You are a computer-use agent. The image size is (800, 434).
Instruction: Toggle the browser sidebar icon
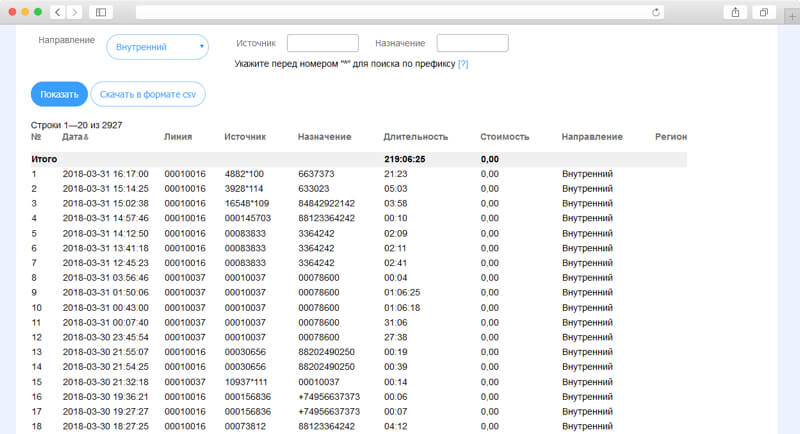point(101,12)
